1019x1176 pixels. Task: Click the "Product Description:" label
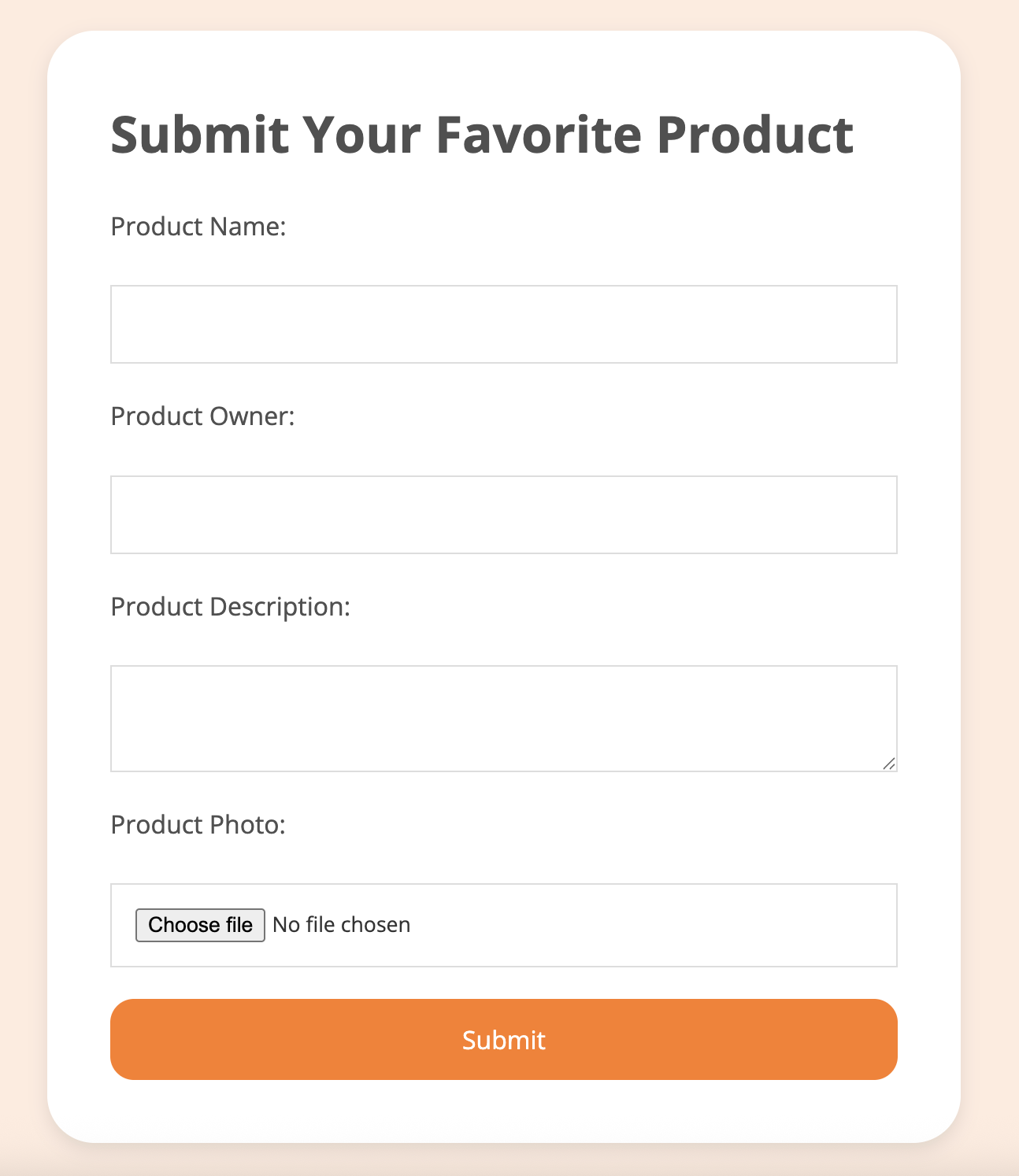[230, 607]
